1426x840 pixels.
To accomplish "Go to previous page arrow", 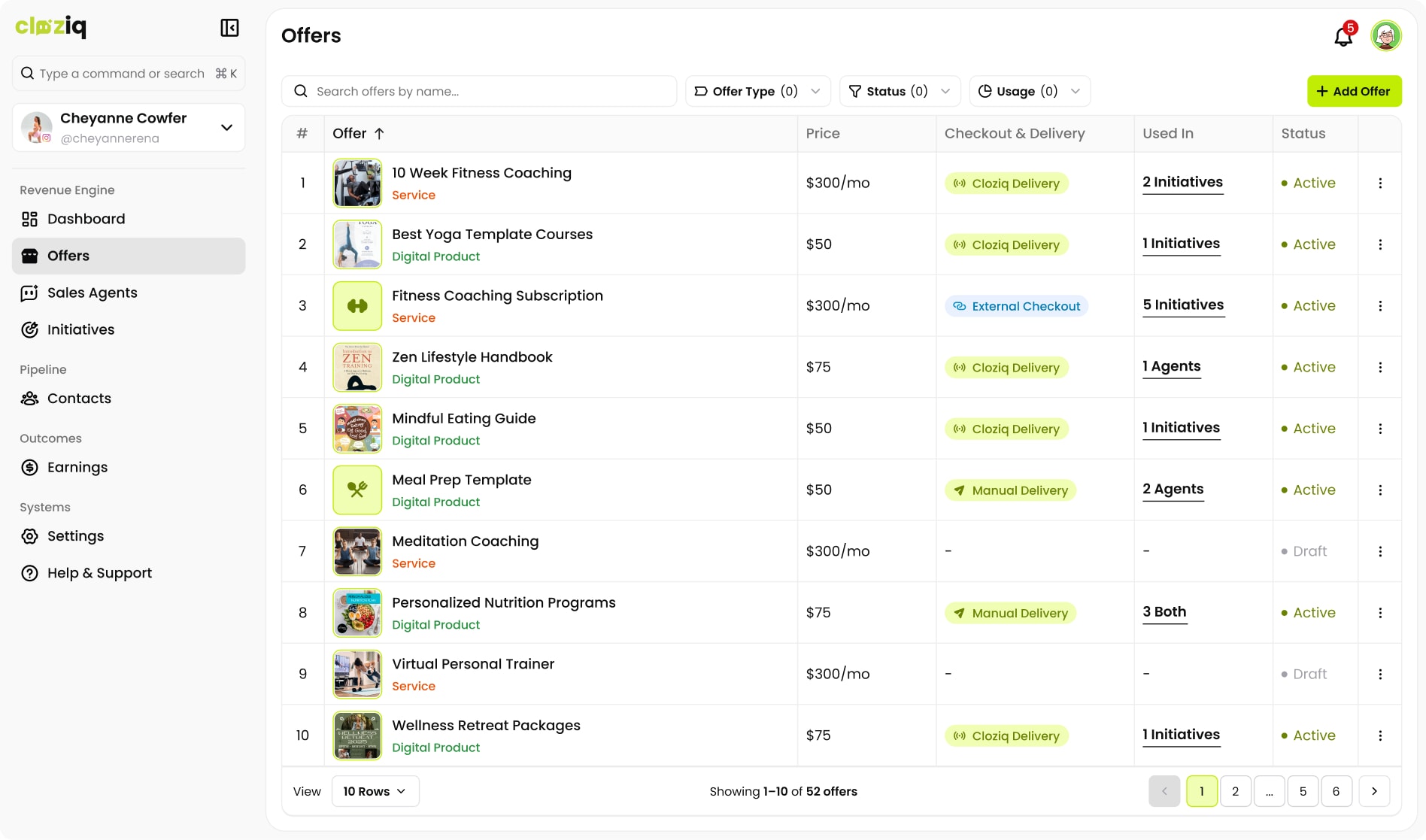I will (1164, 791).
